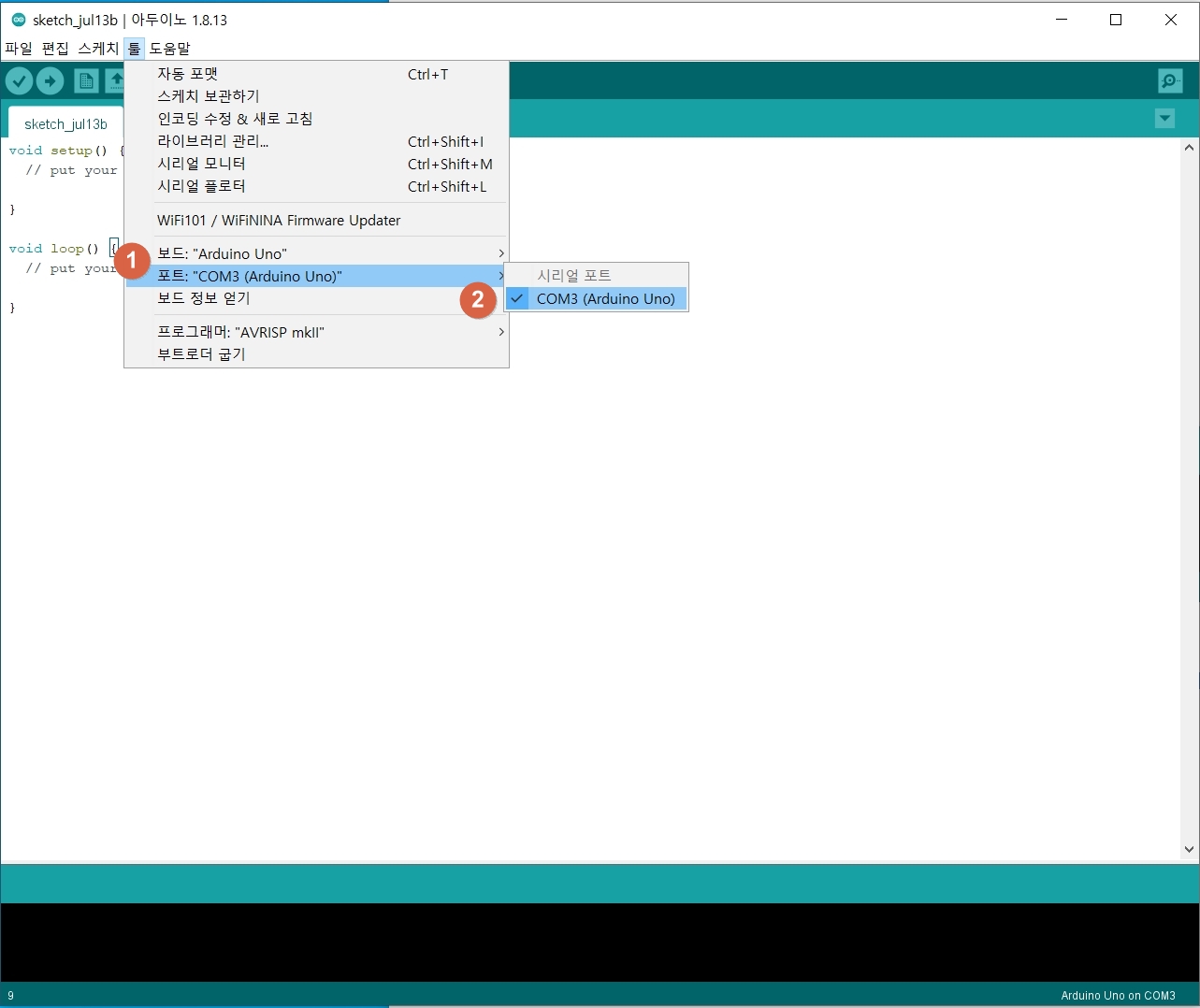This screenshot has width=1200, height=1008.
Task: Choose 자동 포맷 menu entry
Action: point(317,74)
